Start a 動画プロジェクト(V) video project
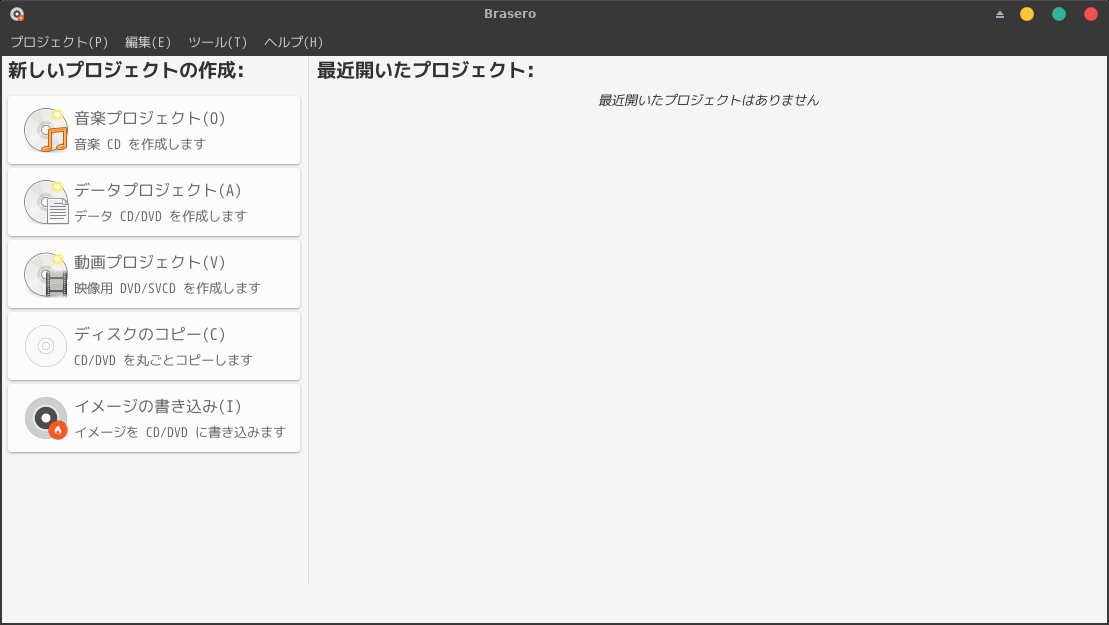Screen dimensions: 1109x625 [154, 274]
